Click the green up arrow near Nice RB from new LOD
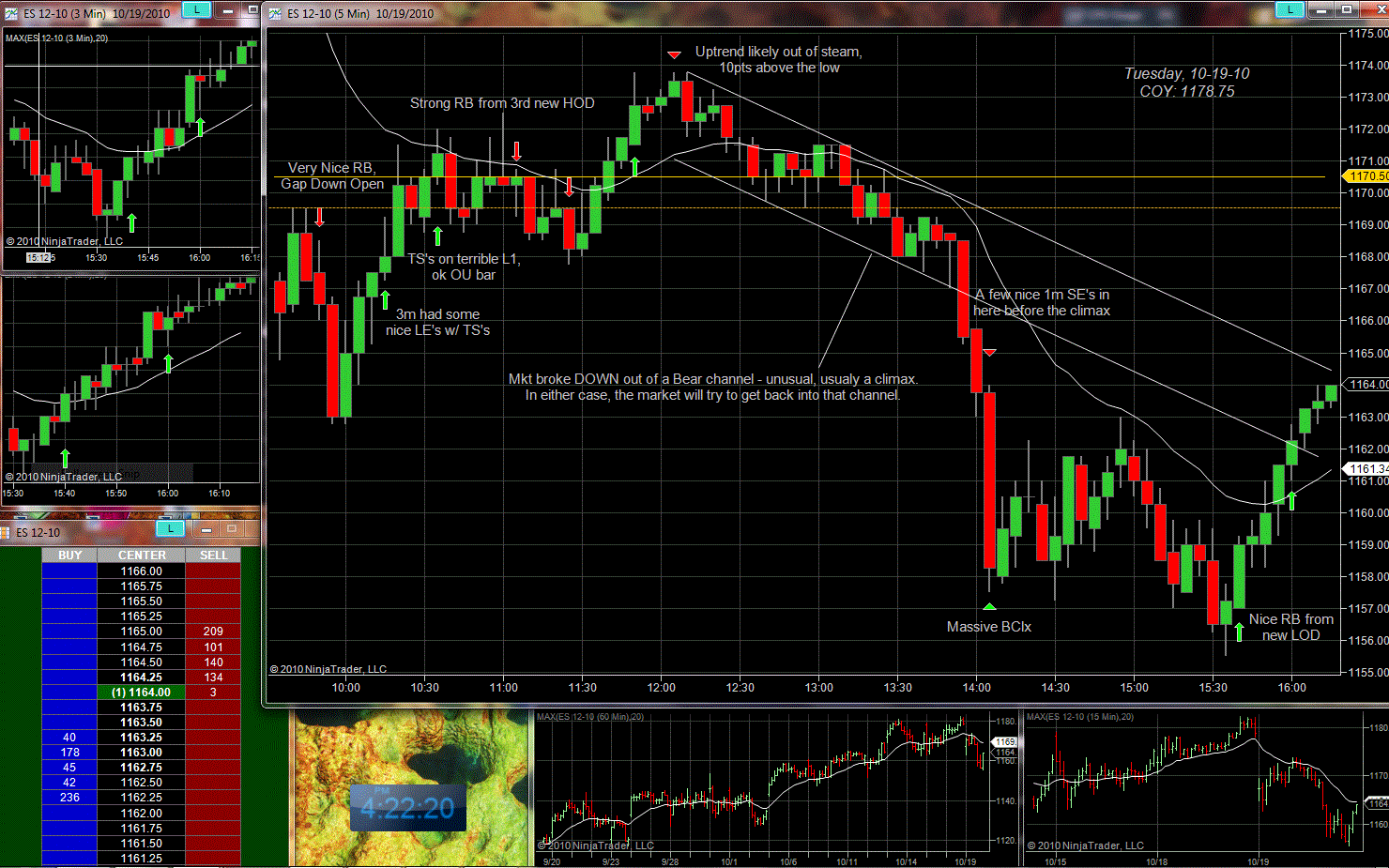 click(x=1239, y=632)
